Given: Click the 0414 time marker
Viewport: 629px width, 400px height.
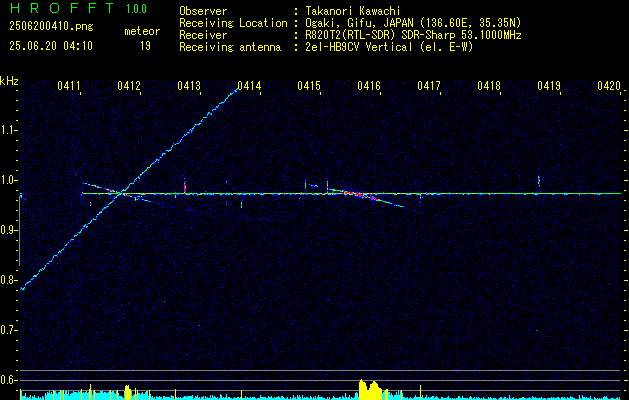Looking at the screenshot, I should click(x=249, y=85).
